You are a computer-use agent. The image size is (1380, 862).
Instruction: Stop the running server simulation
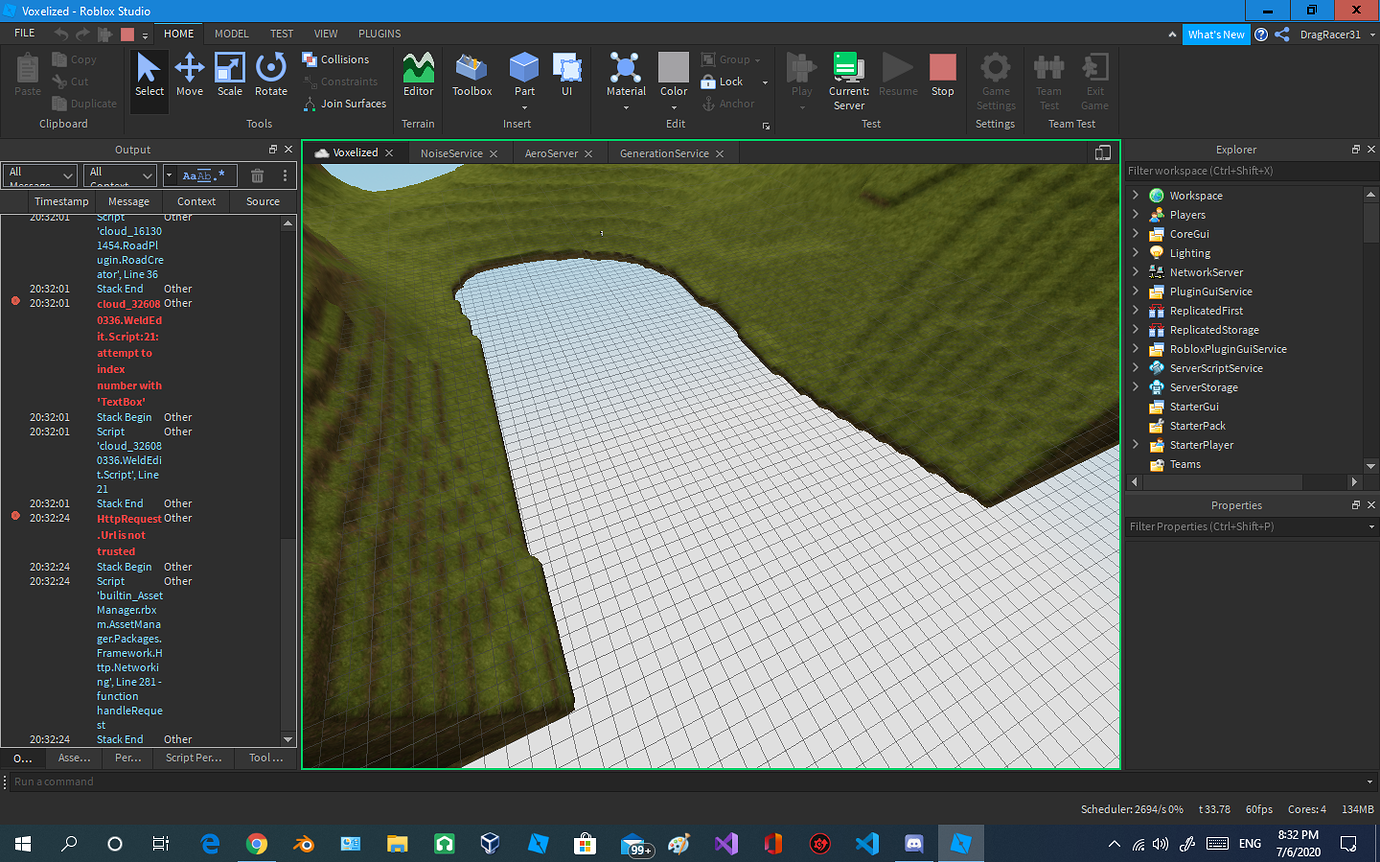tap(942, 75)
